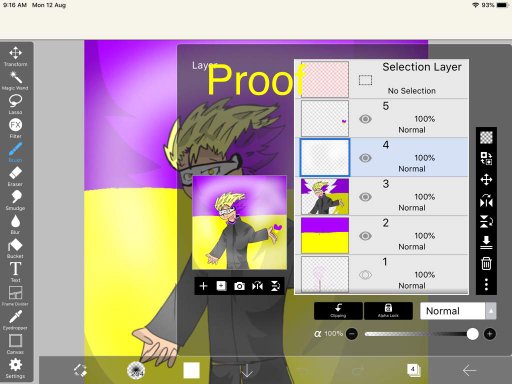512x384 pixels.
Task: Select the Bucket fill tool
Action: (15, 249)
